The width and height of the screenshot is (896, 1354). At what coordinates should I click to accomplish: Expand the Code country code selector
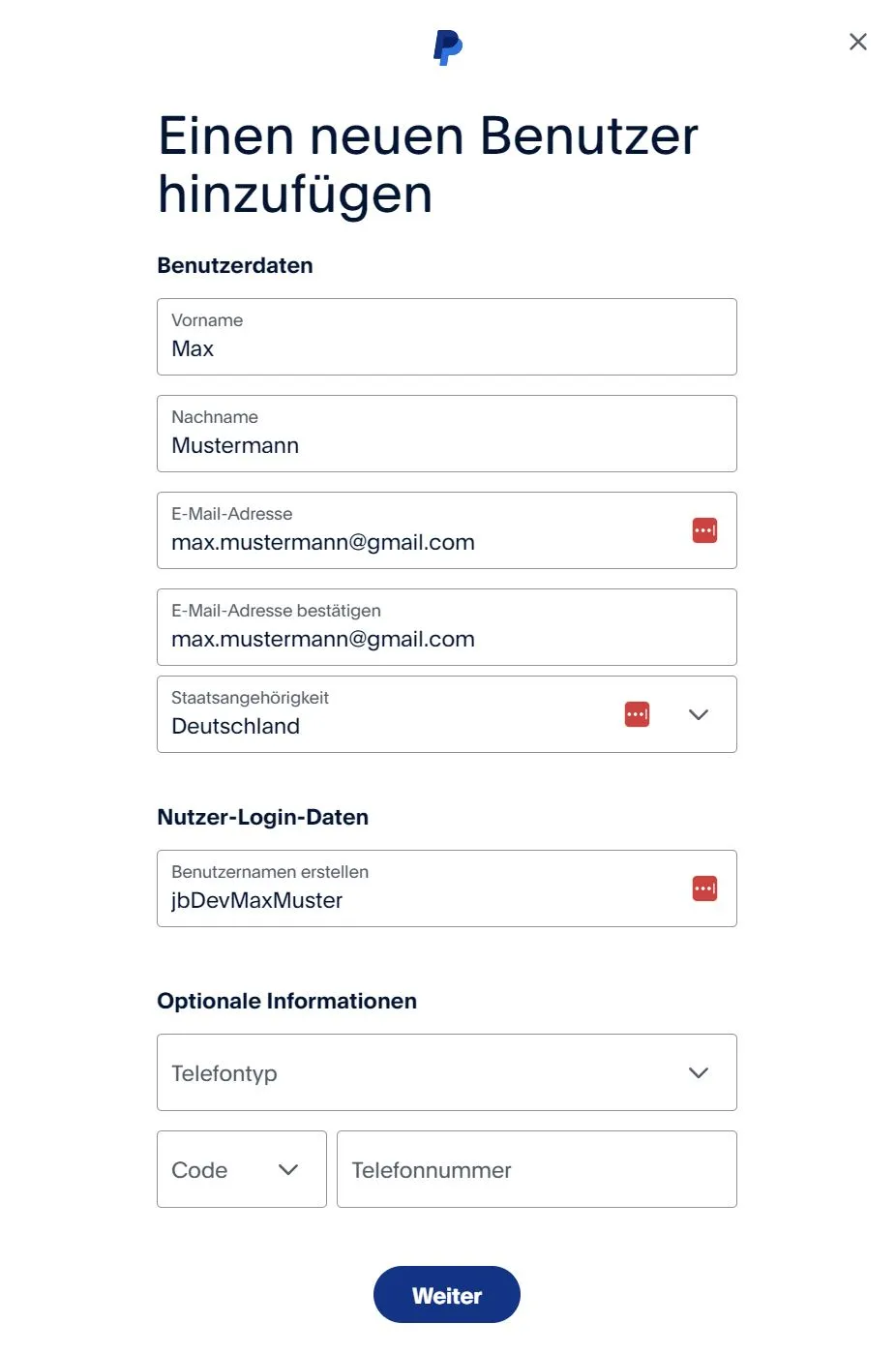coord(287,1169)
